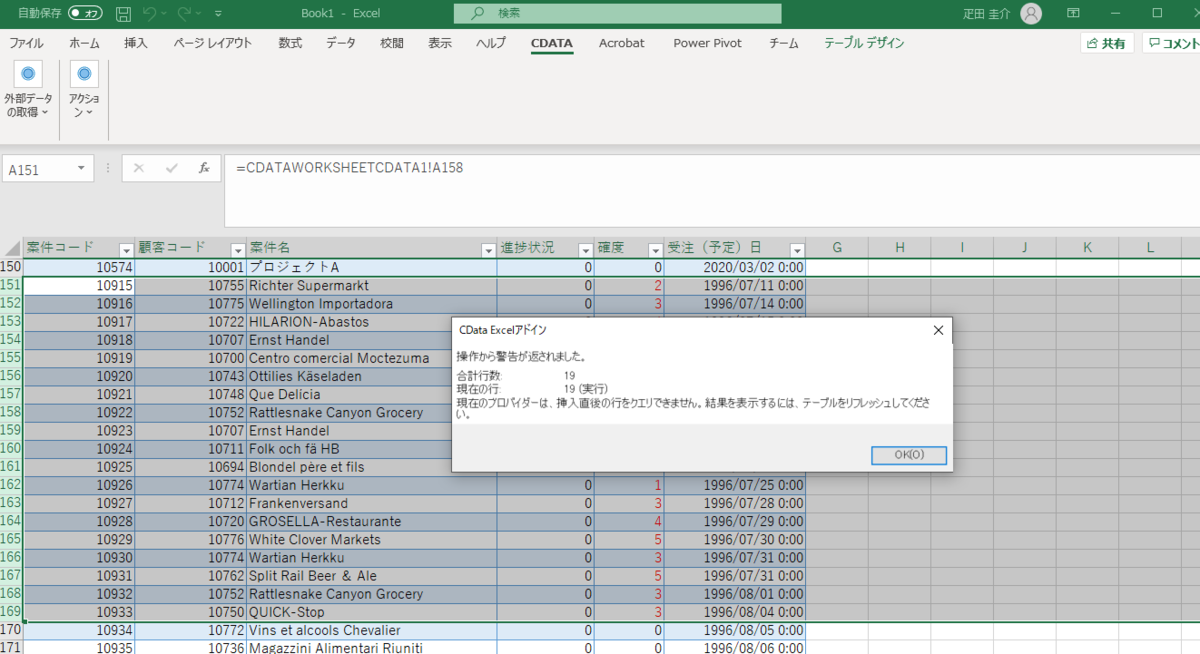Click the Cancel (X) icon in formula bar
The image size is (1200, 654).
point(139,168)
